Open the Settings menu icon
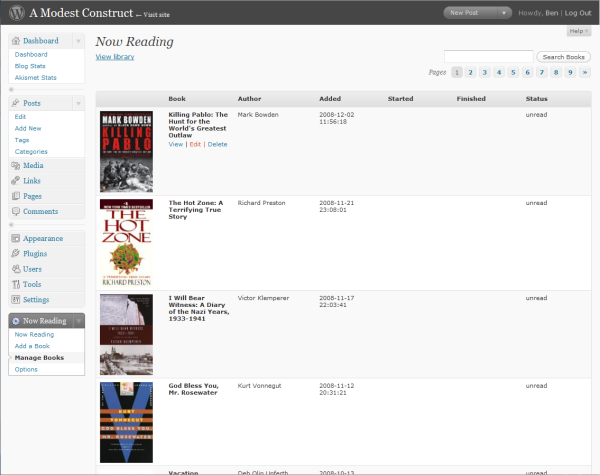Viewport: 600px width, 475px height. [16, 300]
